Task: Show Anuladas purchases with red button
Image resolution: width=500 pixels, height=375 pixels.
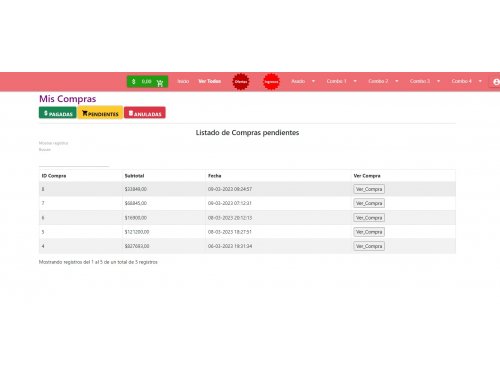Action: point(145,113)
